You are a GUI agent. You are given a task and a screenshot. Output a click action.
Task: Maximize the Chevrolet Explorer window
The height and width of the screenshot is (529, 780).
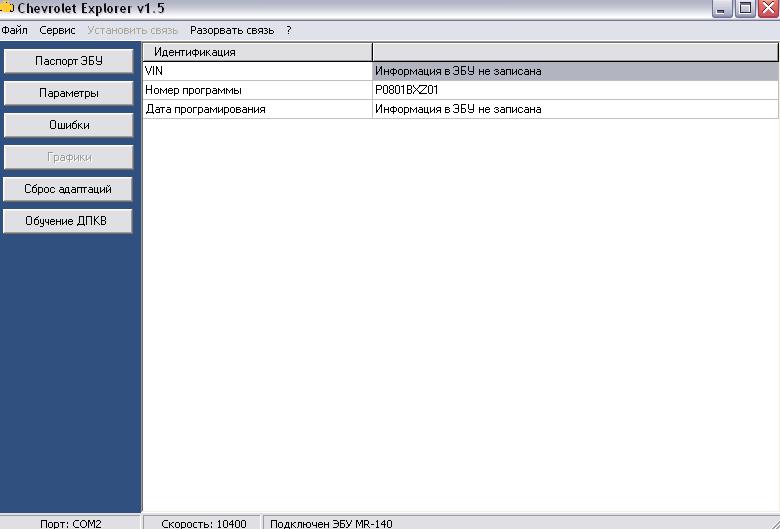tap(746, 9)
